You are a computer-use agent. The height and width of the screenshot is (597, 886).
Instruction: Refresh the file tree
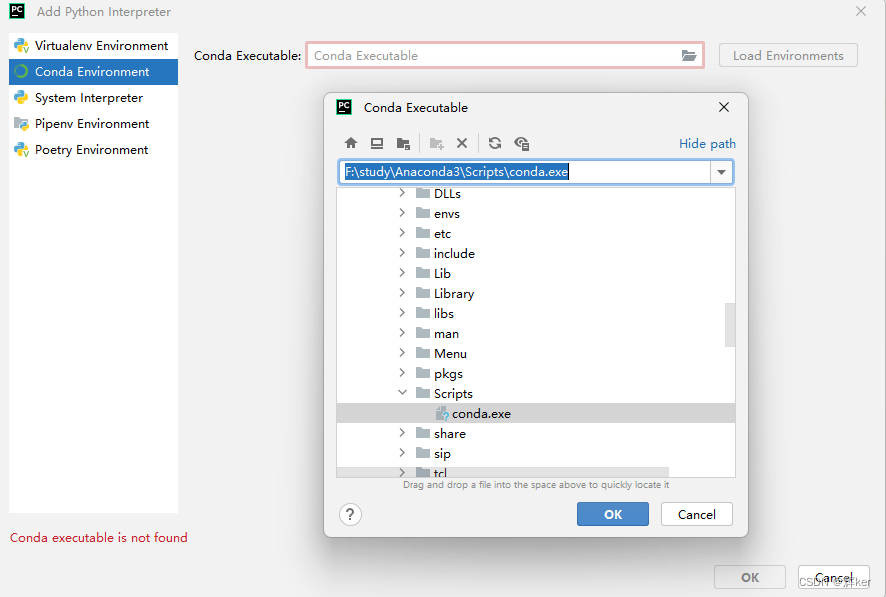(x=495, y=143)
